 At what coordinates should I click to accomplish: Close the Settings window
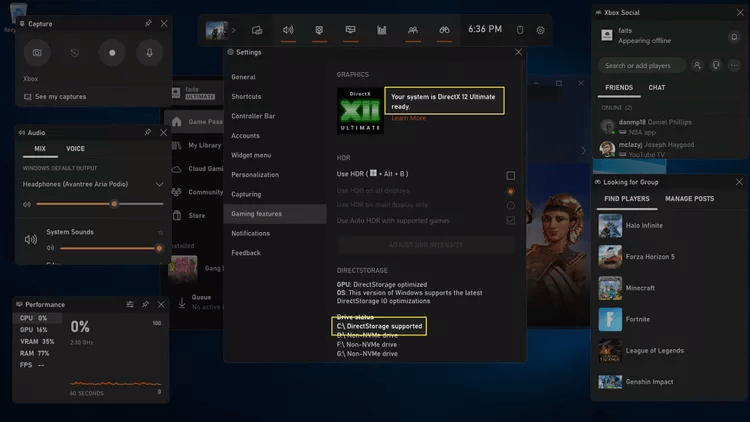tap(518, 52)
